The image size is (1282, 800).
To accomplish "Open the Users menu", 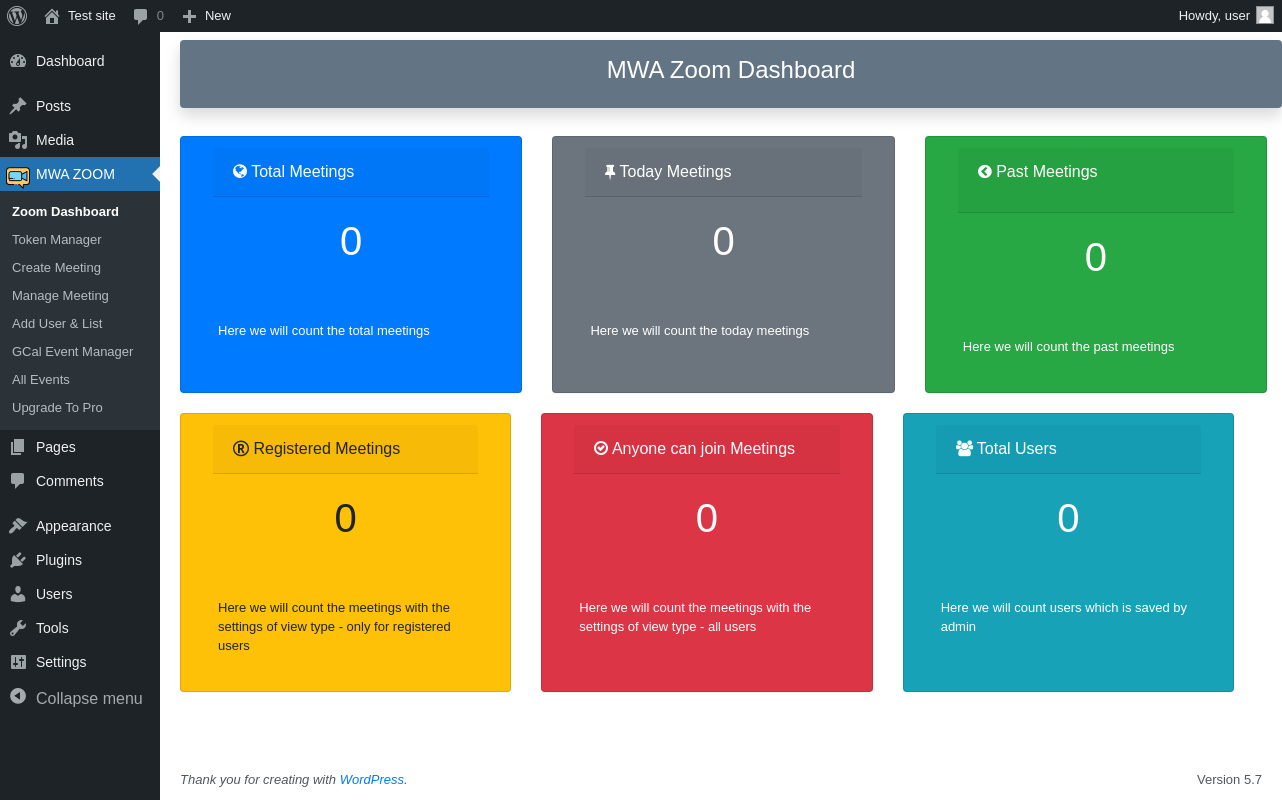I will point(80,594).
